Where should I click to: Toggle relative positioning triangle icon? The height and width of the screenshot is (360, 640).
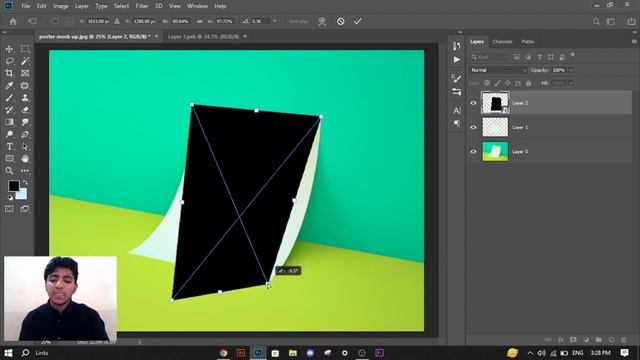(x=117, y=21)
